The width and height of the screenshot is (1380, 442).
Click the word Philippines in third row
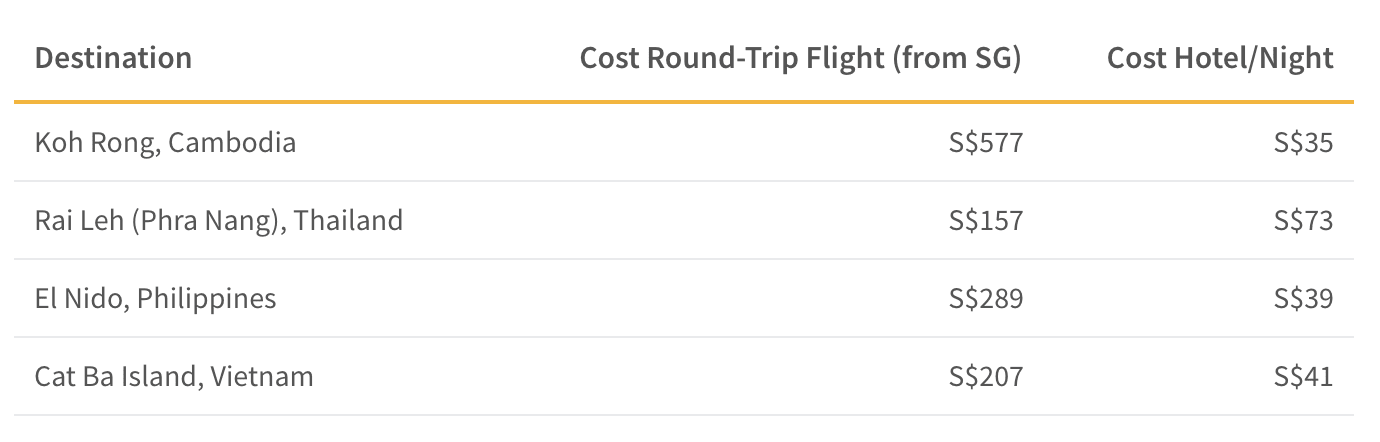point(207,298)
